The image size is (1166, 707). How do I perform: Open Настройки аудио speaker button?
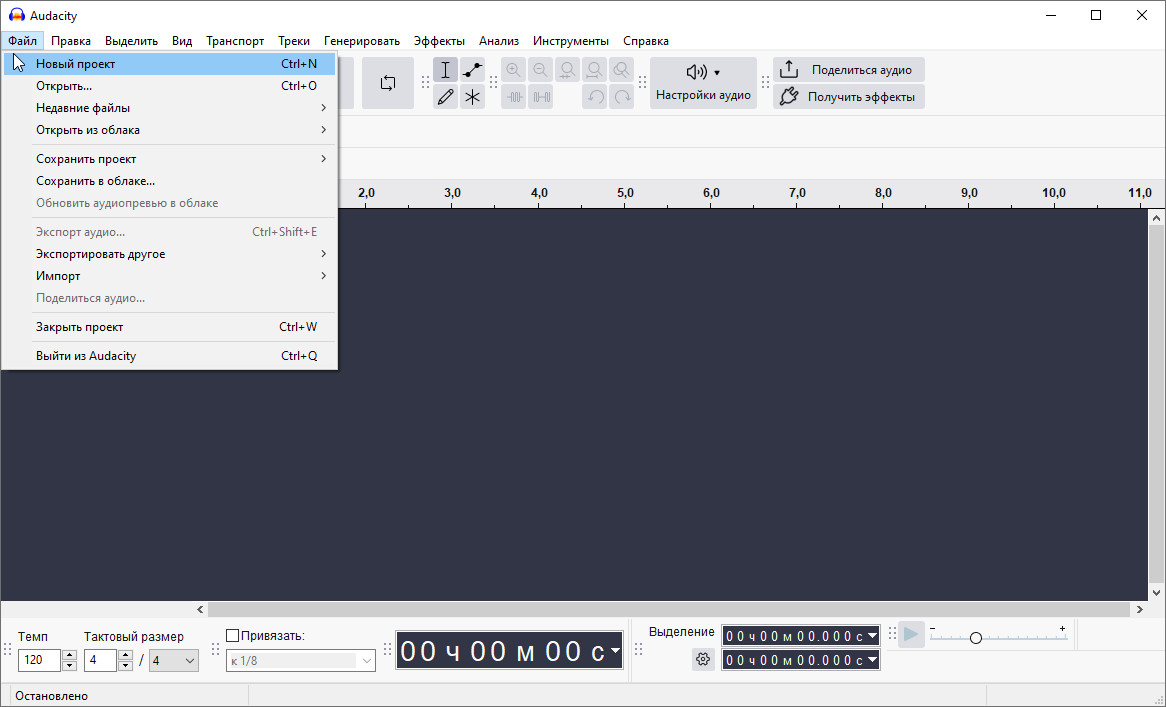pyautogui.click(x=703, y=83)
